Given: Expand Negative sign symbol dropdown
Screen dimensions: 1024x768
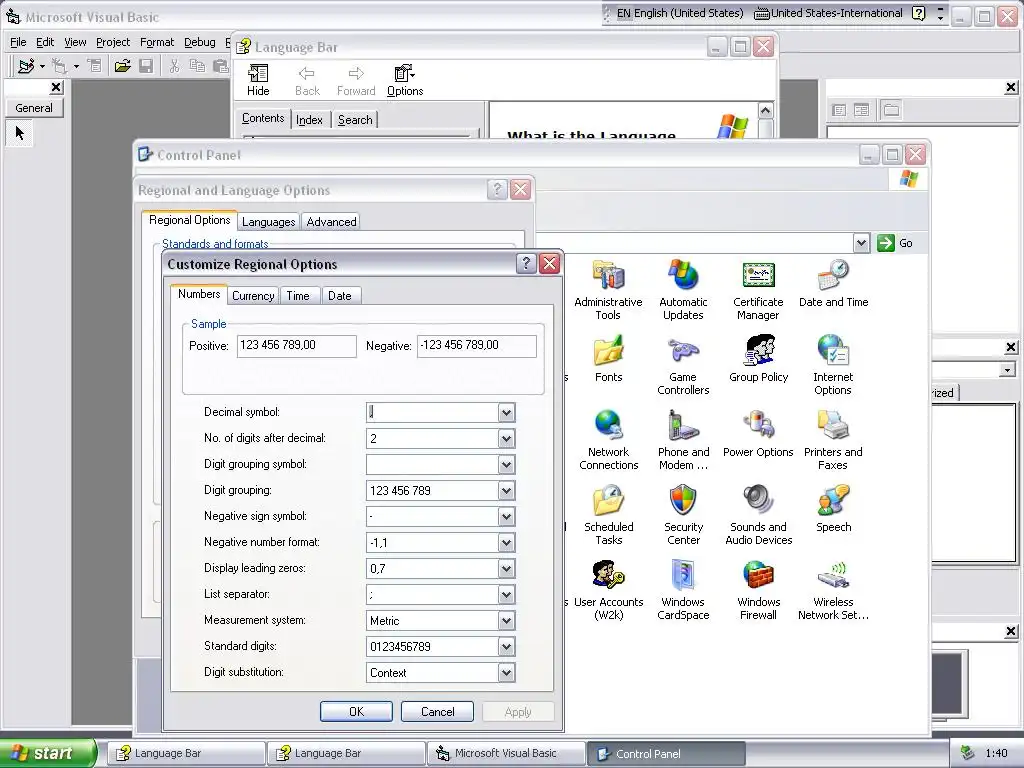Looking at the screenshot, I should 506,517.
